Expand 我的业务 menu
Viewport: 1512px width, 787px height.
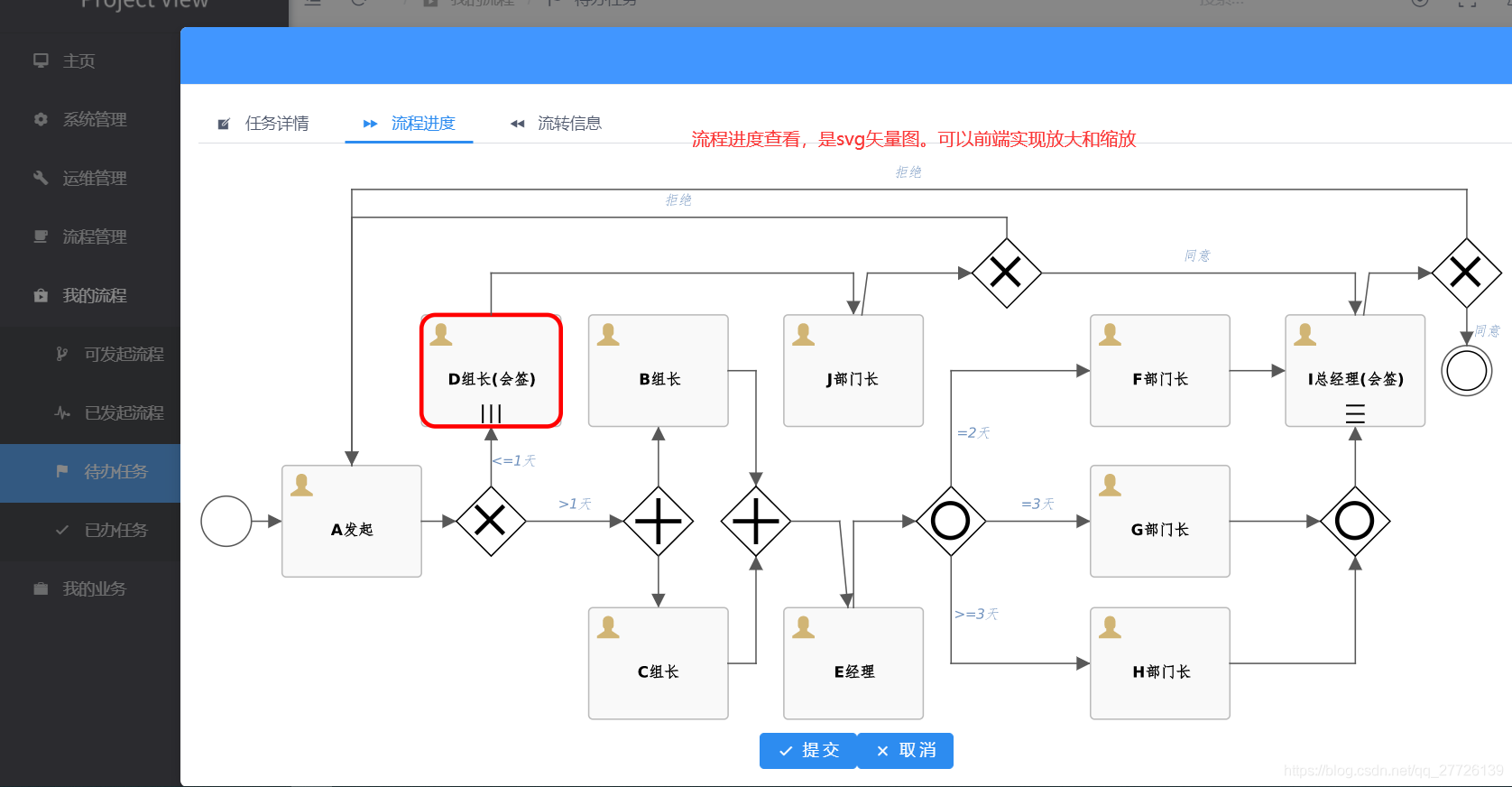coord(90,588)
